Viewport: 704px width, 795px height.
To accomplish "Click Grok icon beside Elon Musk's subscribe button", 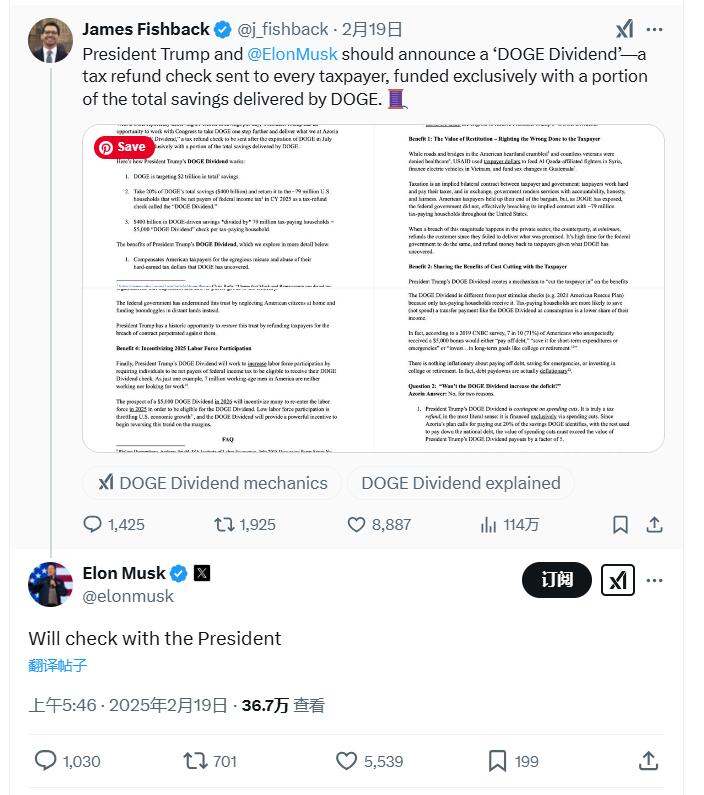I will pyautogui.click(x=618, y=580).
